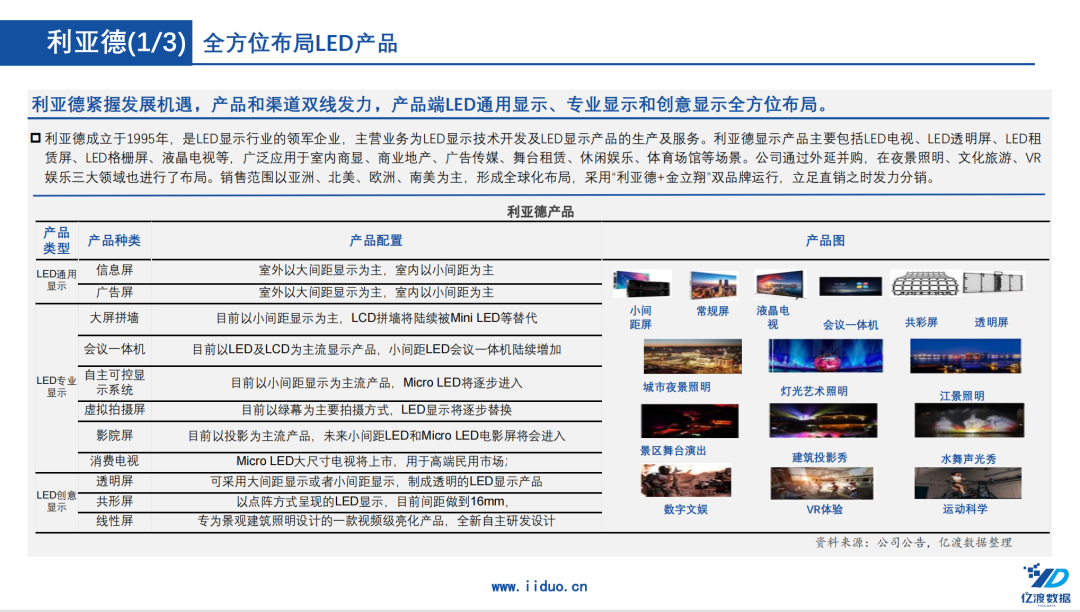
Task: Click the 透明屏 product image
Action: point(993,282)
